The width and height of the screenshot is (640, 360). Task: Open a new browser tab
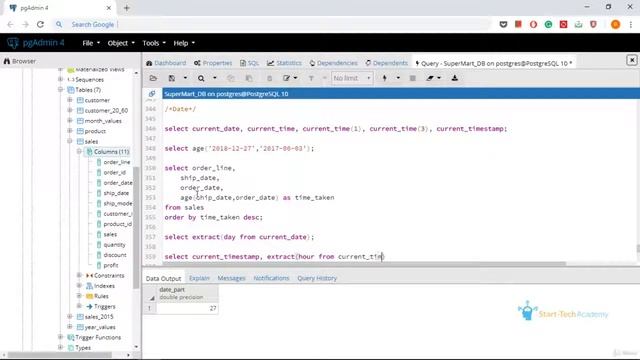coord(127,8)
